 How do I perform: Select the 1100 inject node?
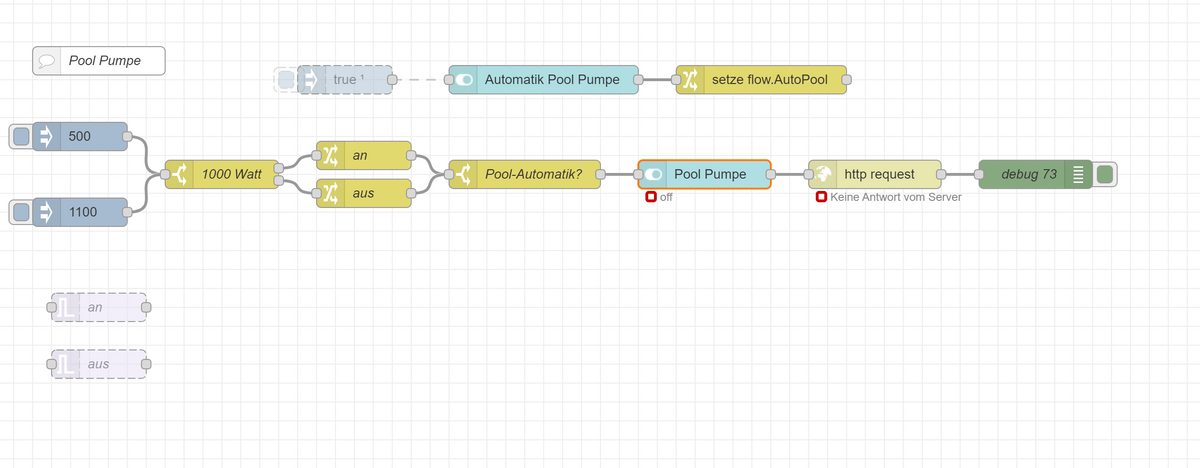(80, 212)
